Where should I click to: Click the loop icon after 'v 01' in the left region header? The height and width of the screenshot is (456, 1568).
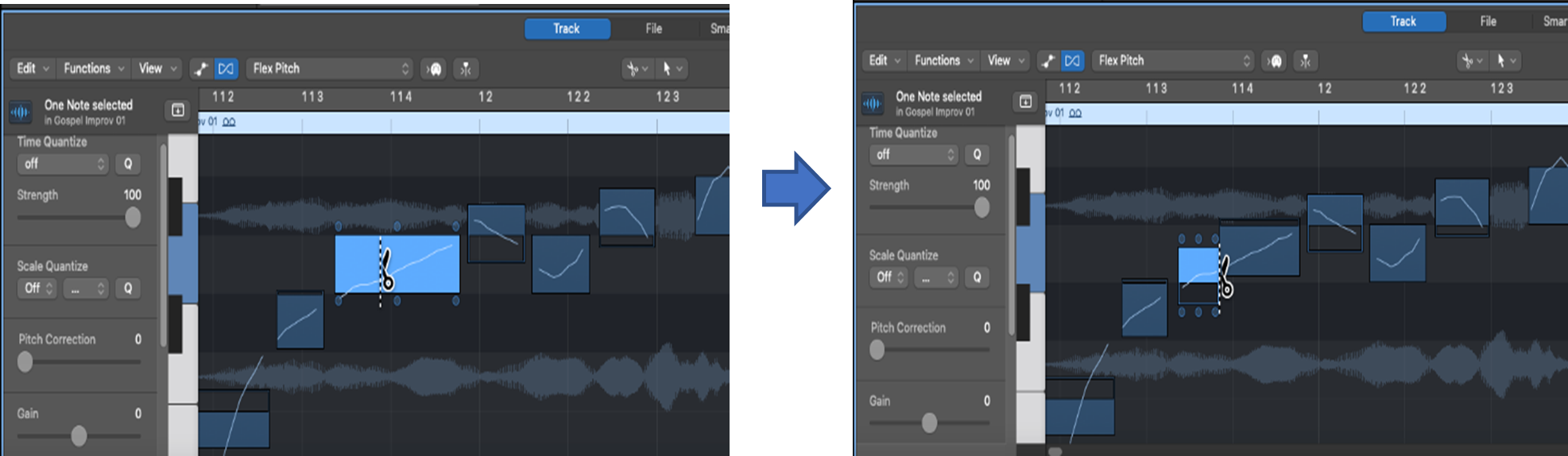229,122
